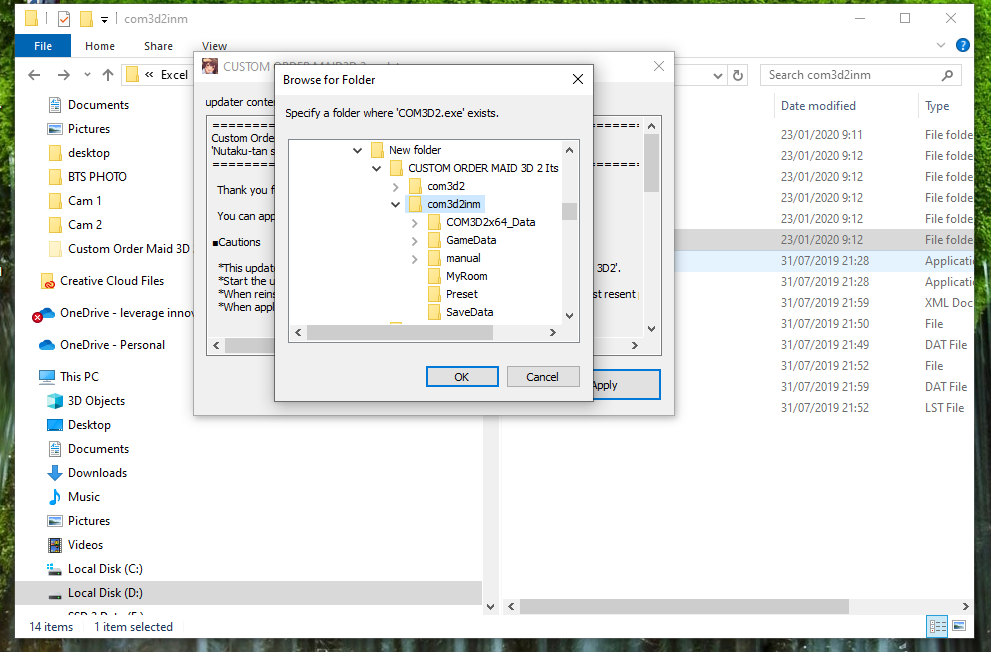The height and width of the screenshot is (652, 991).
Task: Select the GameData folder in tree
Action: pos(471,240)
